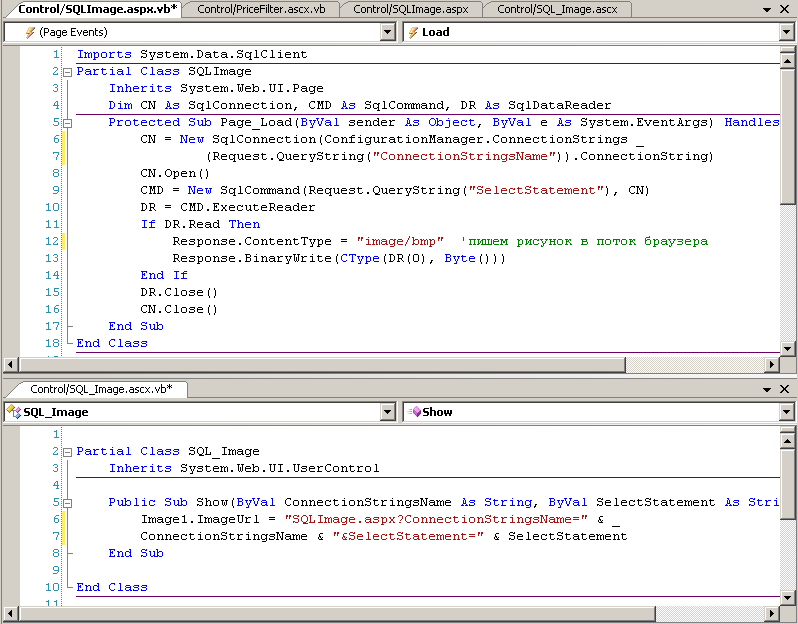Select the Control/SQLImage.aspx.vb* tab
This screenshot has height=624, width=798.
click(97, 9)
